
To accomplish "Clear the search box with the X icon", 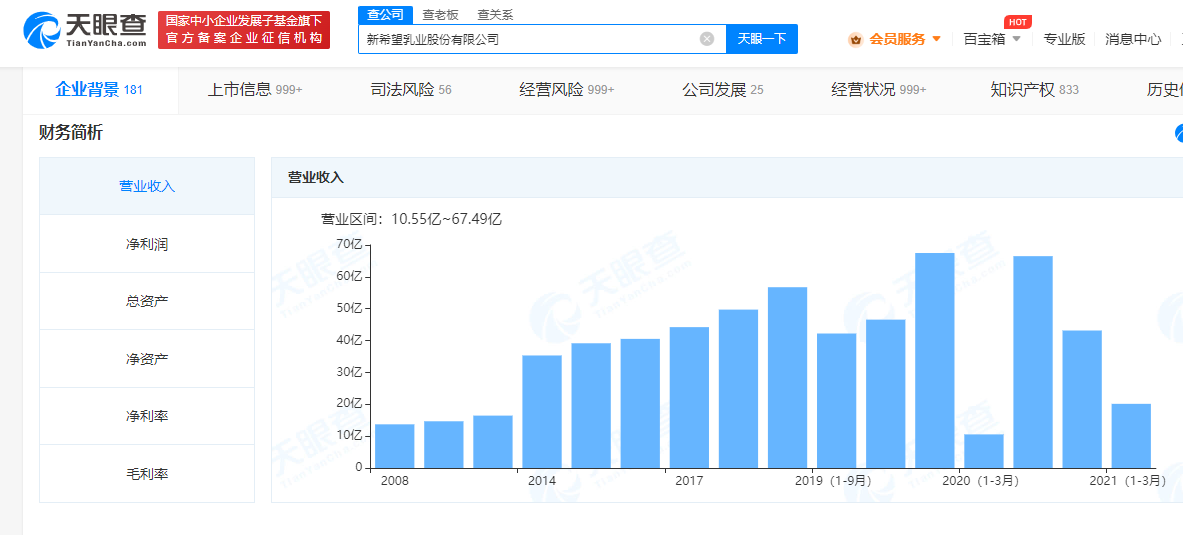I will [707, 39].
